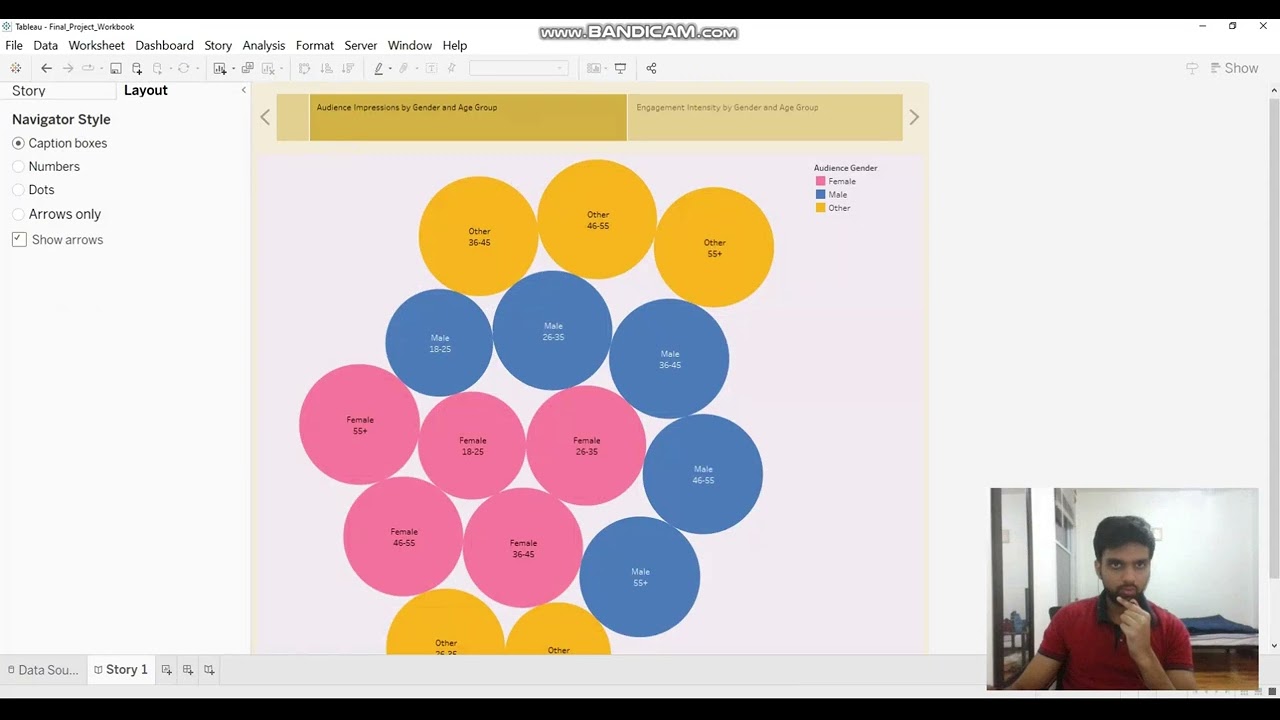Screen dimensions: 1280x720
Task: Open the Analysis menu
Action: [264, 45]
